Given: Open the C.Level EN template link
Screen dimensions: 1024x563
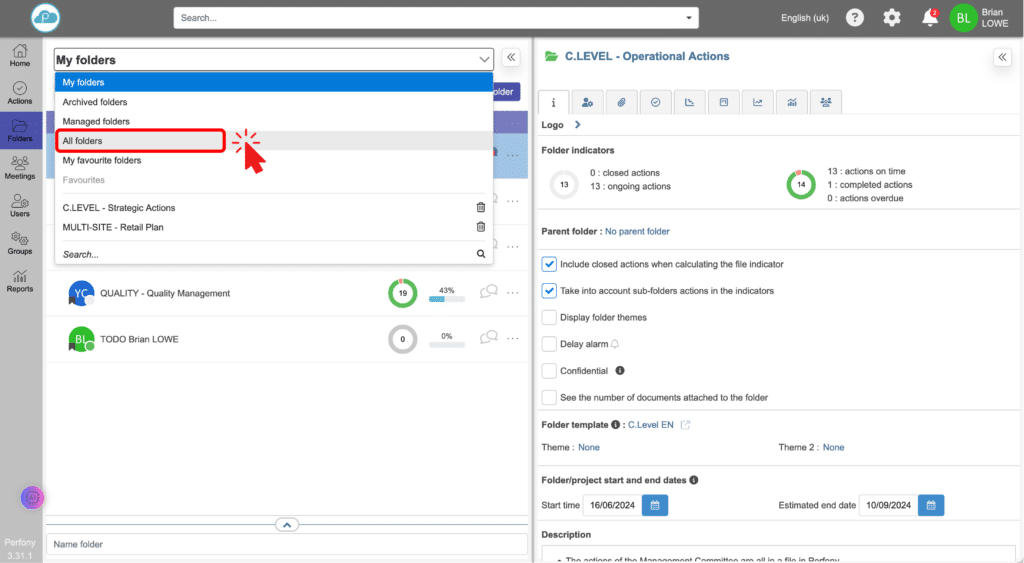Looking at the screenshot, I should click(651, 425).
